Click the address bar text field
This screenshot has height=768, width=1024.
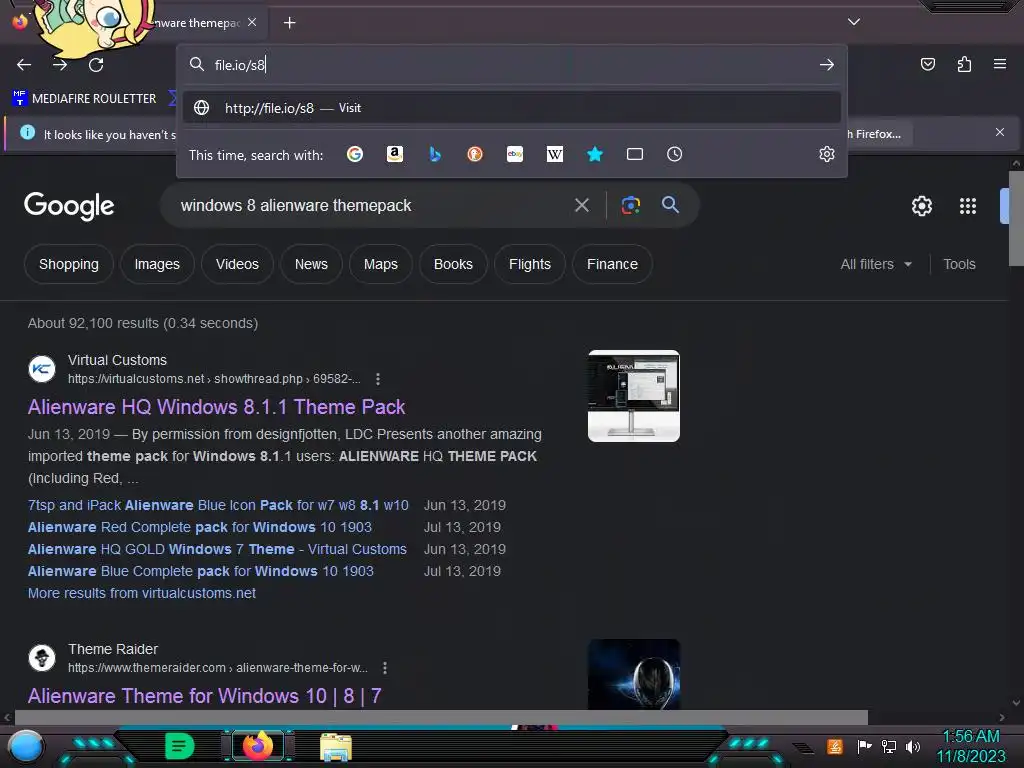click(509, 65)
